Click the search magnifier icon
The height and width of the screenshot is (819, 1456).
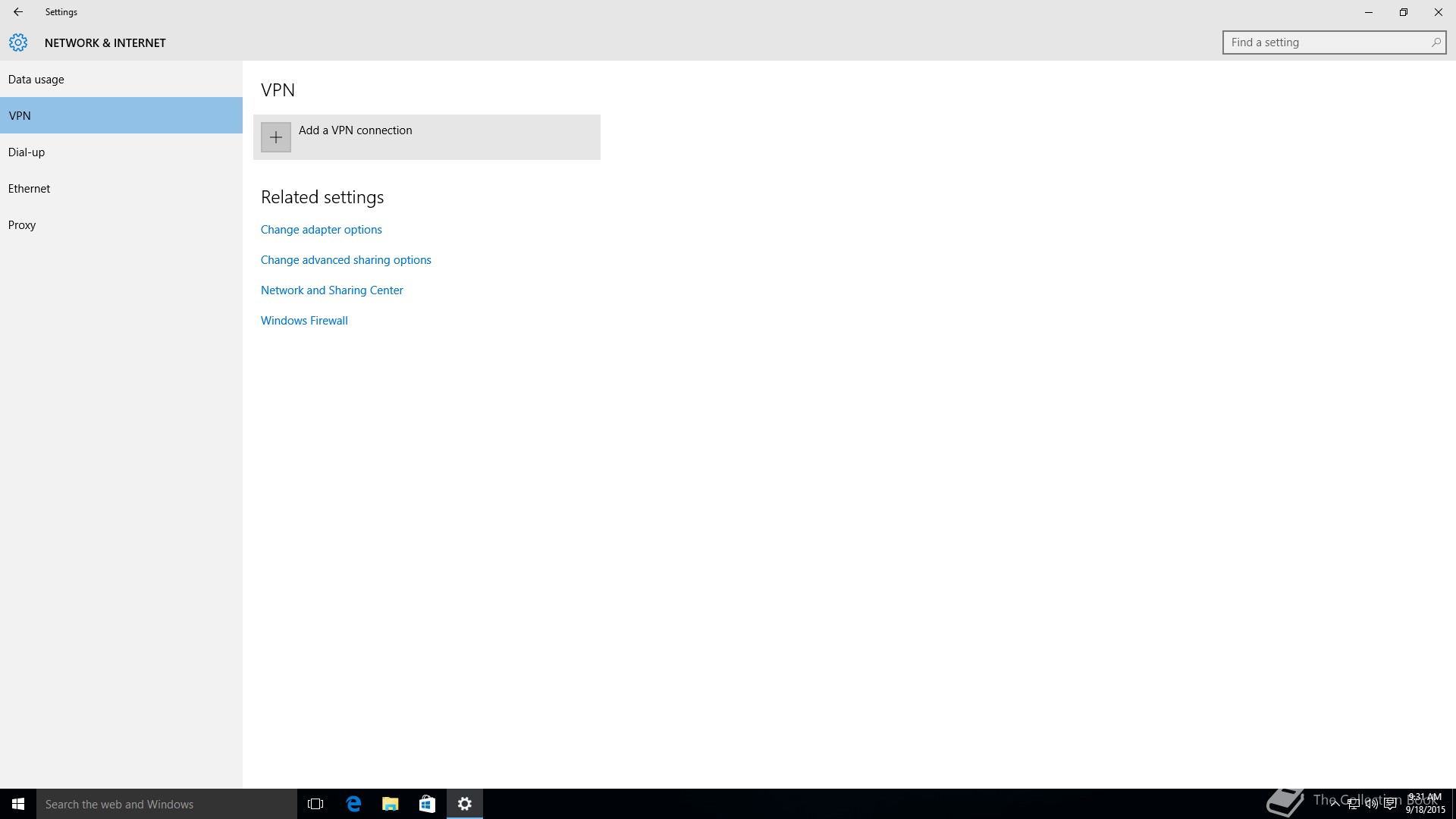coord(1436,42)
